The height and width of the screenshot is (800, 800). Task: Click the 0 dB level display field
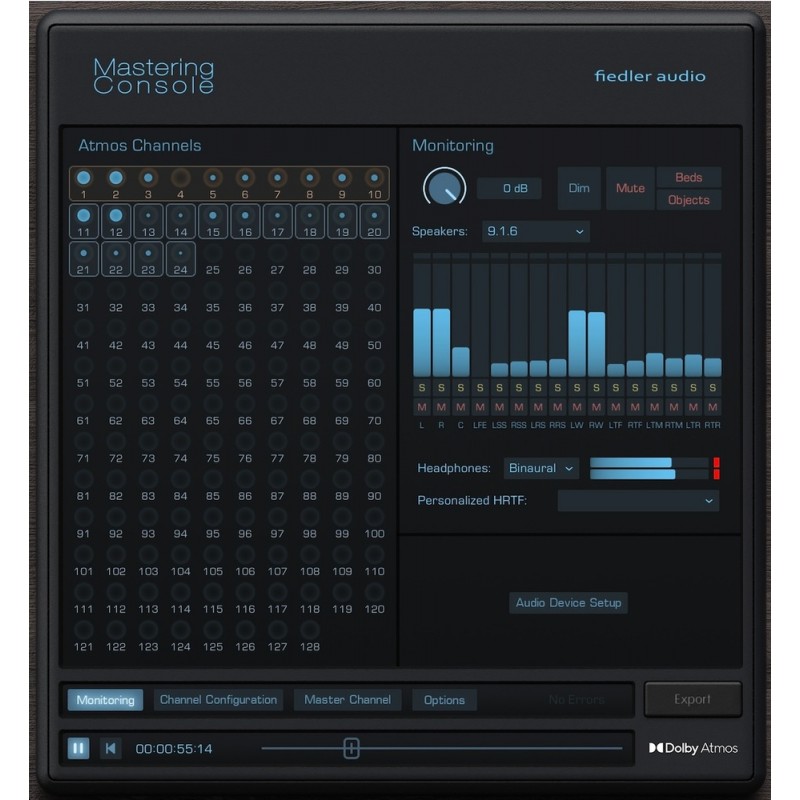(x=509, y=188)
